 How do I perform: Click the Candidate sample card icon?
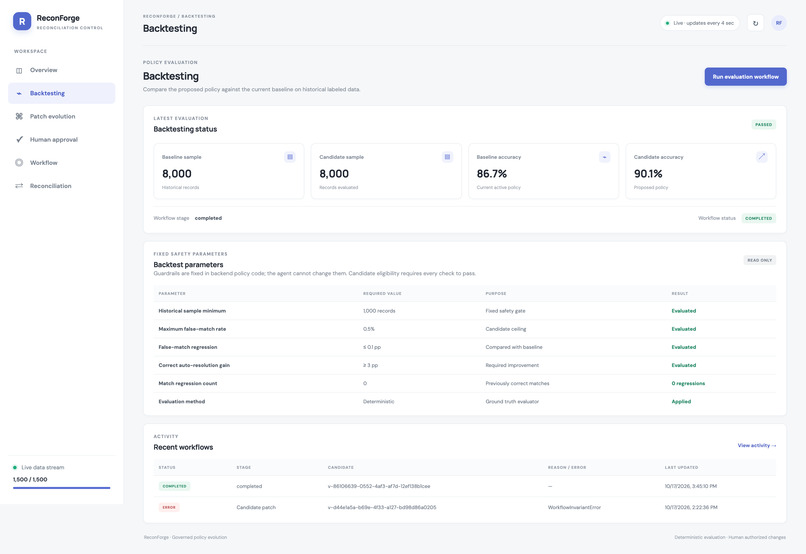click(447, 157)
